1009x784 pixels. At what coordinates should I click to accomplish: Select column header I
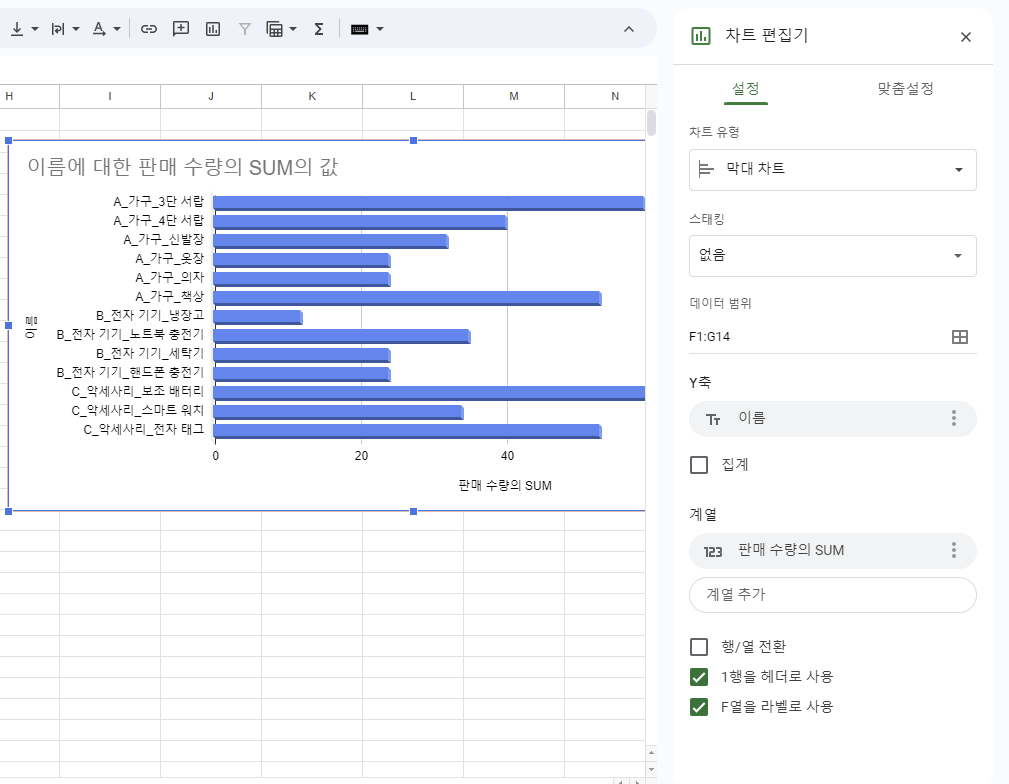click(x=110, y=97)
